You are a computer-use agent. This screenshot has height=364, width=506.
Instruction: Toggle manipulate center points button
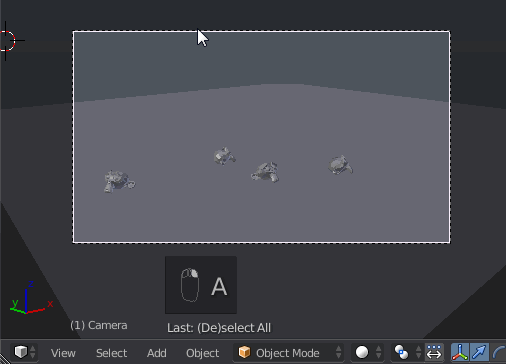click(x=434, y=352)
